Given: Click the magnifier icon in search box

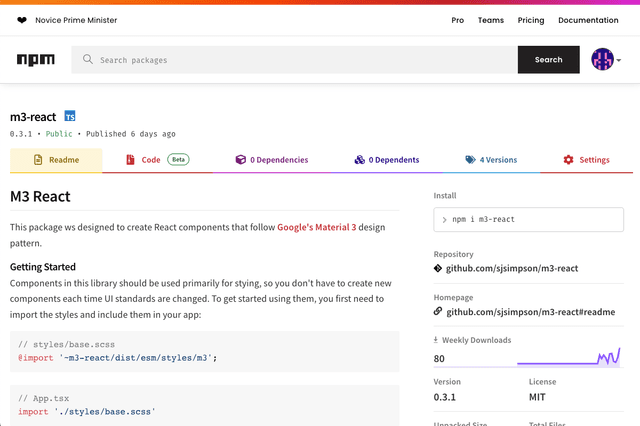Looking at the screenshot, I should (x=88, y=60).
